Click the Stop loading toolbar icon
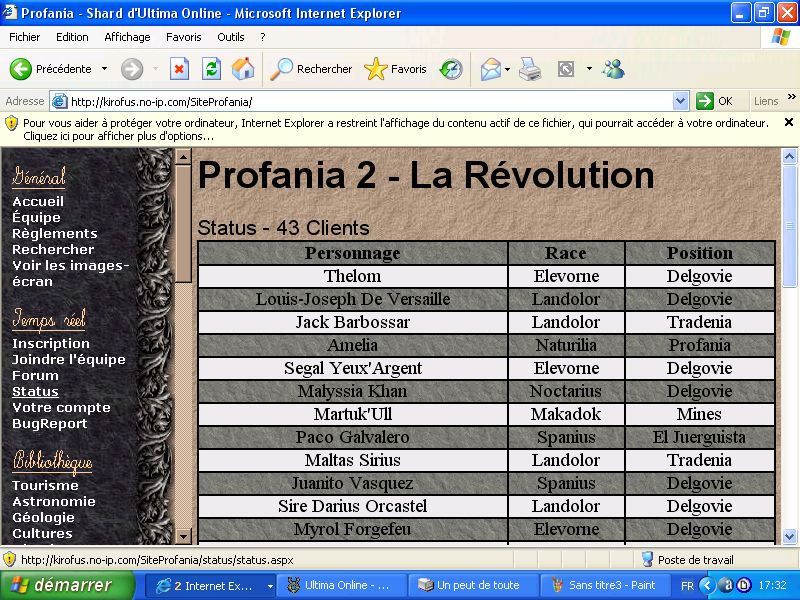800x600 pixels. [x=179, y=69]
